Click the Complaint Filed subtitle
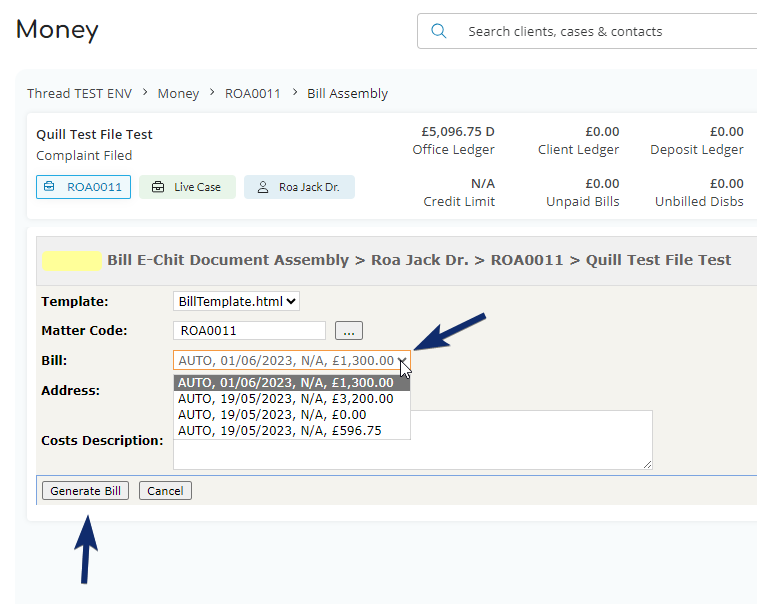Image resolution: width=757 pixels, height=604 pixels. 84,155
